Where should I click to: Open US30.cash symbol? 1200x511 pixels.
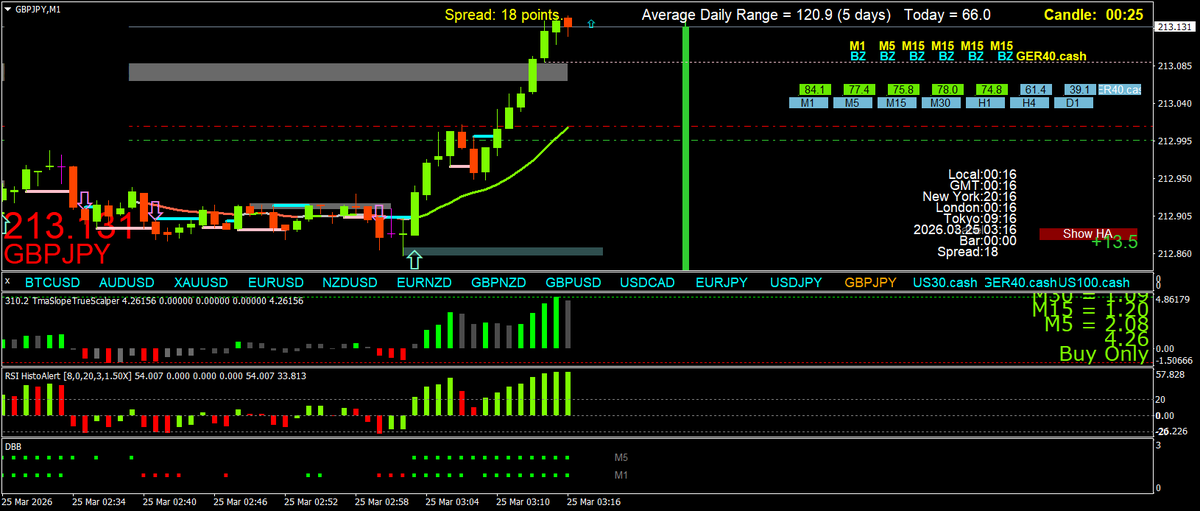(946, 283)
